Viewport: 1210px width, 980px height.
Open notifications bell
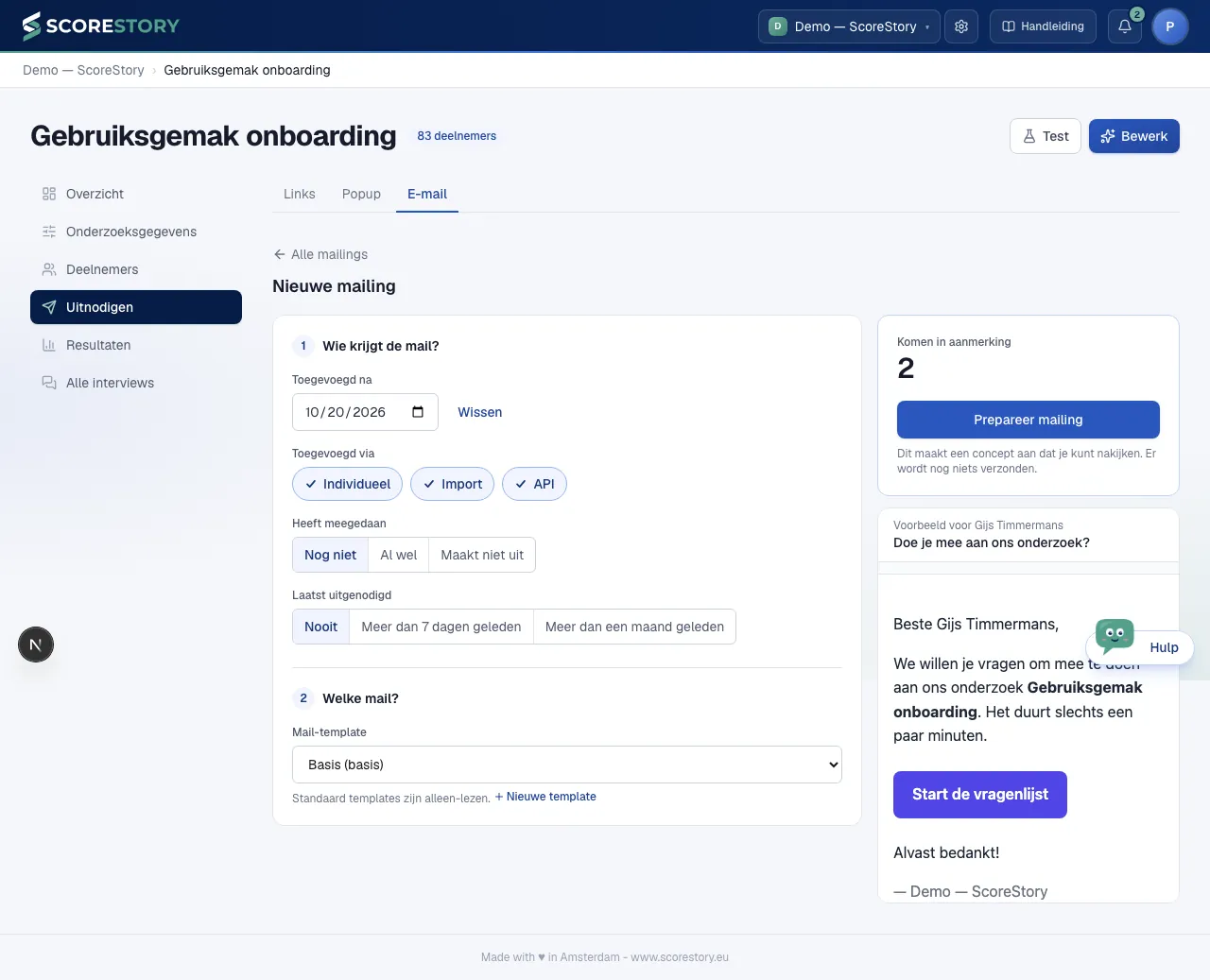[x=1125, y=26]
